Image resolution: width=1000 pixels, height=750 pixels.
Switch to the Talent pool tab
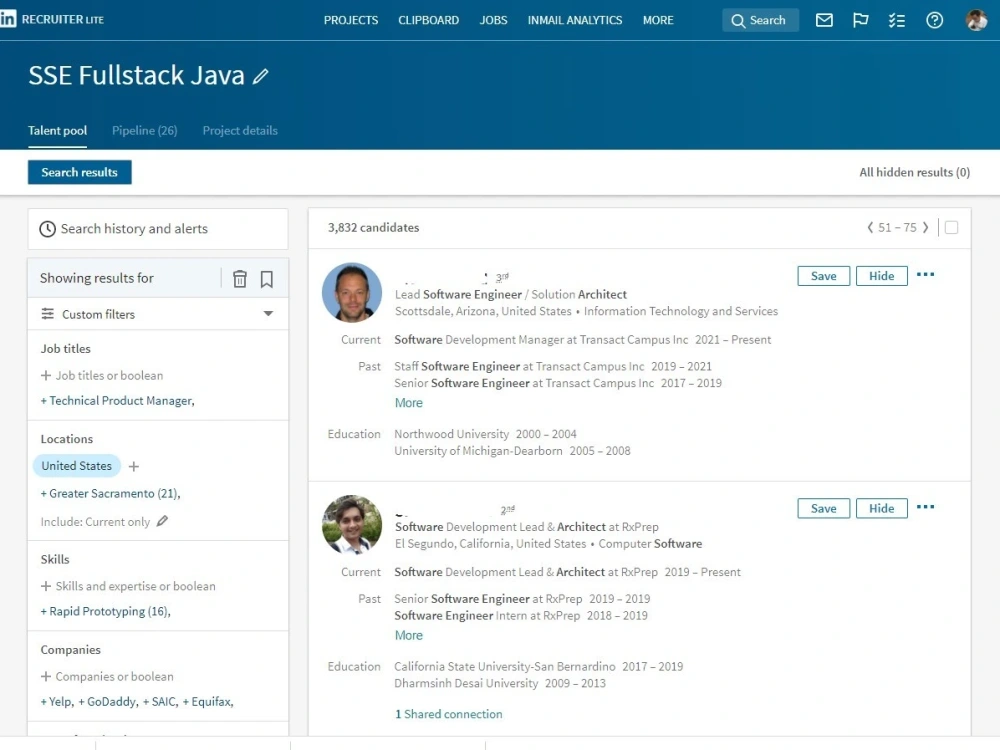[x=57, y=131]
